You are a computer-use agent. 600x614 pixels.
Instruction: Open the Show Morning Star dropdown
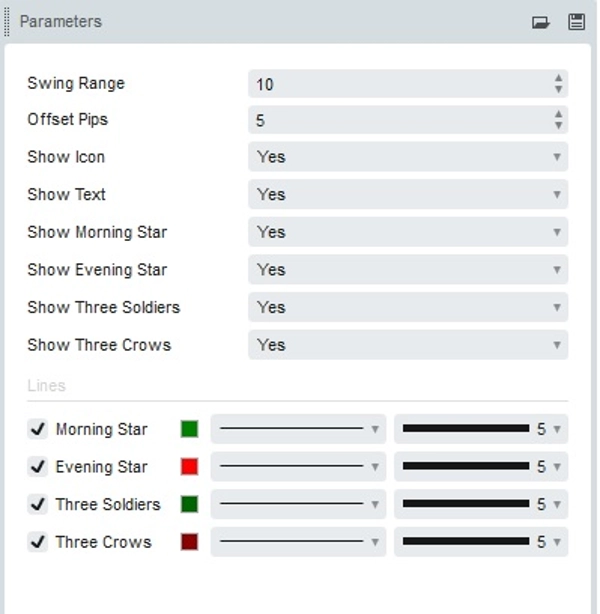407,232
